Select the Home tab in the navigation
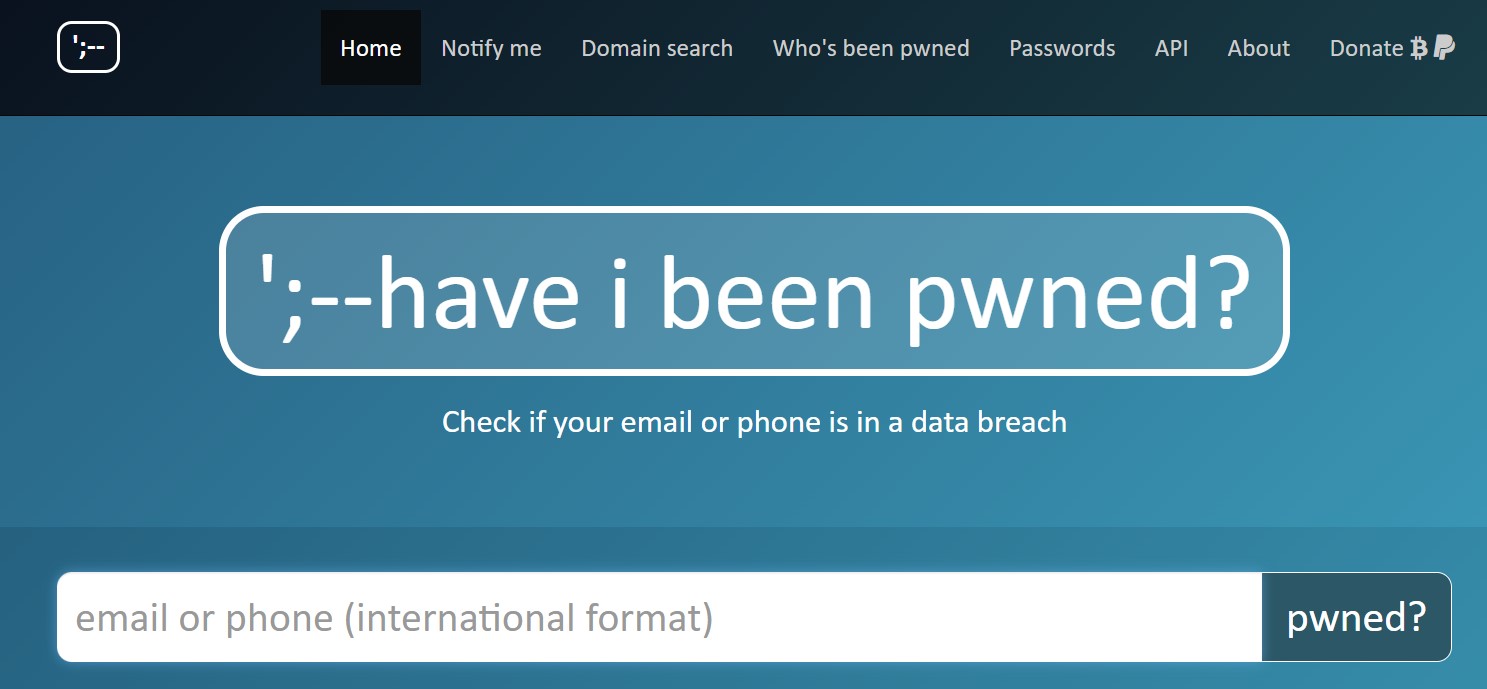This screenshot has width=1487, height=689. pos(370,47)
